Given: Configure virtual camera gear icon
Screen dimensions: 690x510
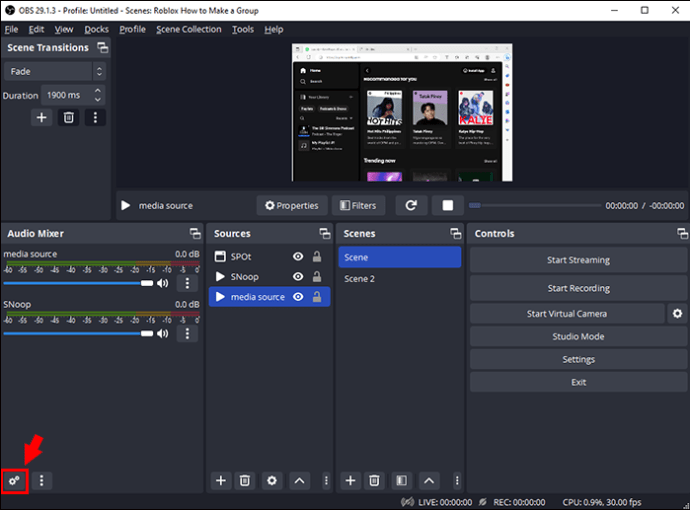Looking at the screenshot, I should pos(677,313).
